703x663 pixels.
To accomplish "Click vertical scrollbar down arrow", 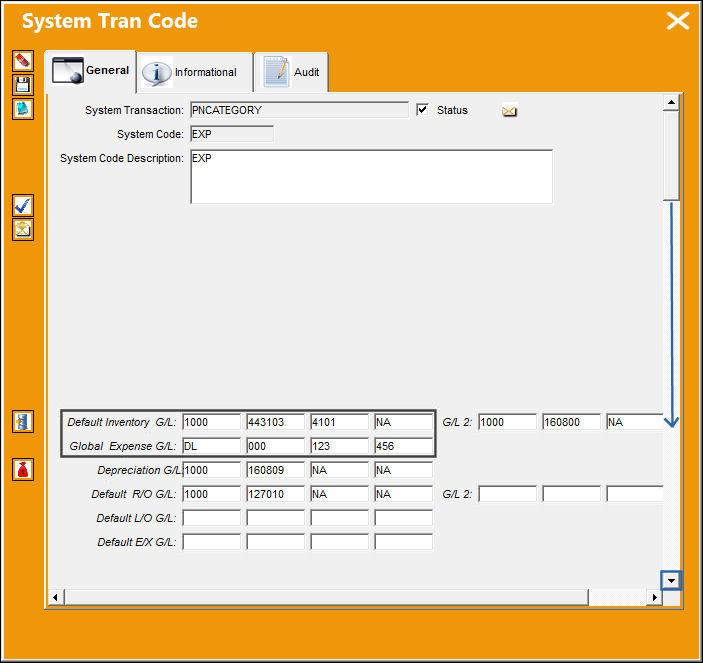I will click(x=671, y=581).
